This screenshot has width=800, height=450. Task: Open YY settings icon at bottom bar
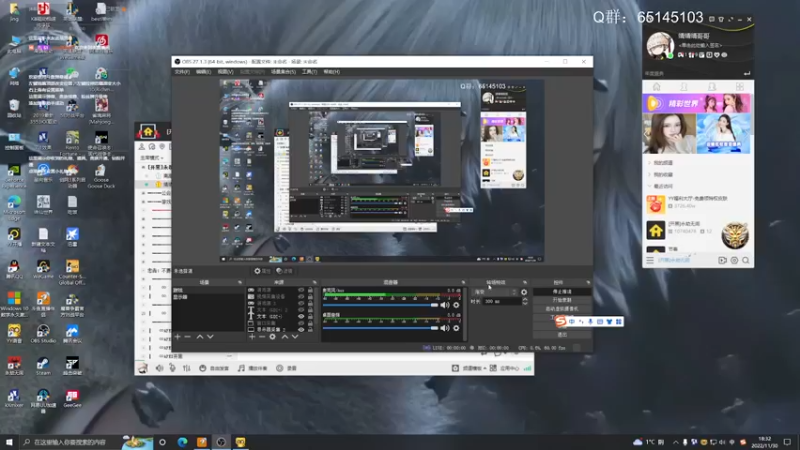pyautogui.click(x=734, y=260)
